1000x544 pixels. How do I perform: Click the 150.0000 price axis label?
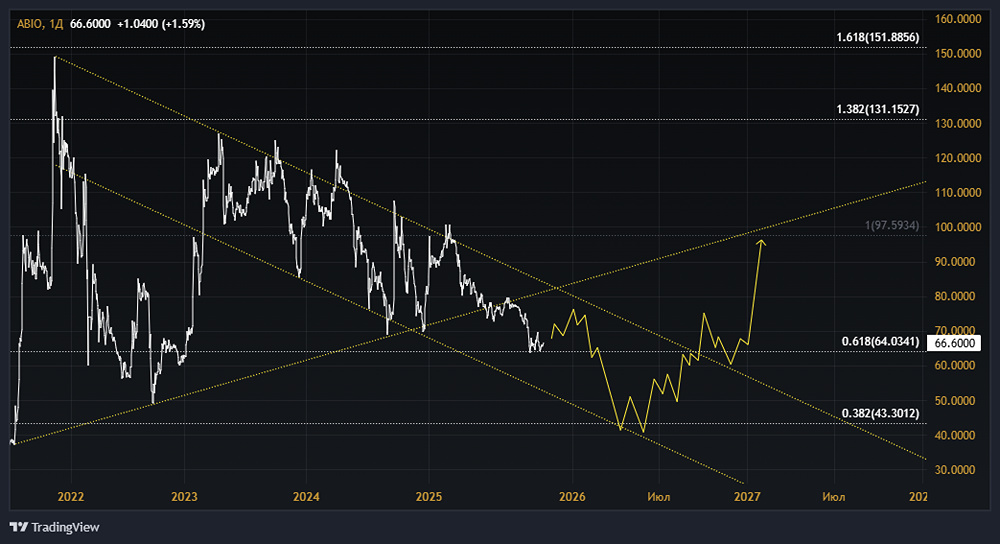pos(958,54)
